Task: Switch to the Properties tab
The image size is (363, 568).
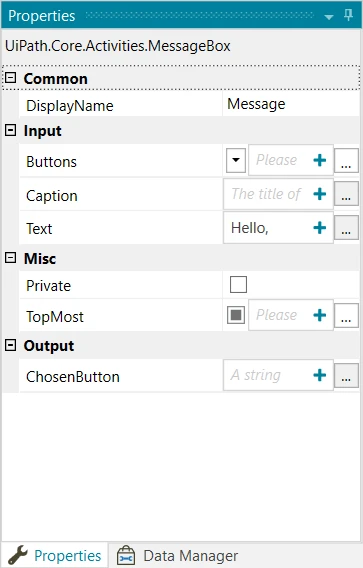Action: click(x=54, y=555)
